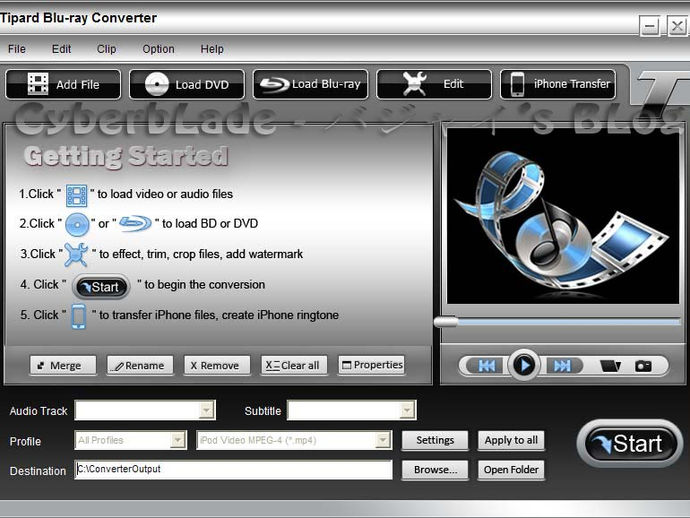Click the small Start icon in step 4
This screenshot has width=690, height=518.
tap(102, 287)
